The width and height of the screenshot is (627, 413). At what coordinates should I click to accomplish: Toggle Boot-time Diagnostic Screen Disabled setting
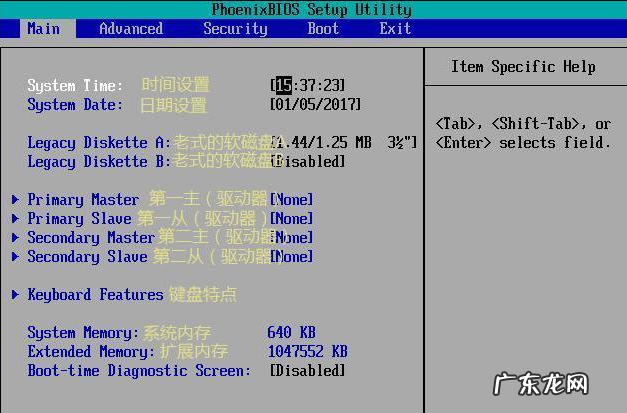pyautogui.click(x=307, y=371)
